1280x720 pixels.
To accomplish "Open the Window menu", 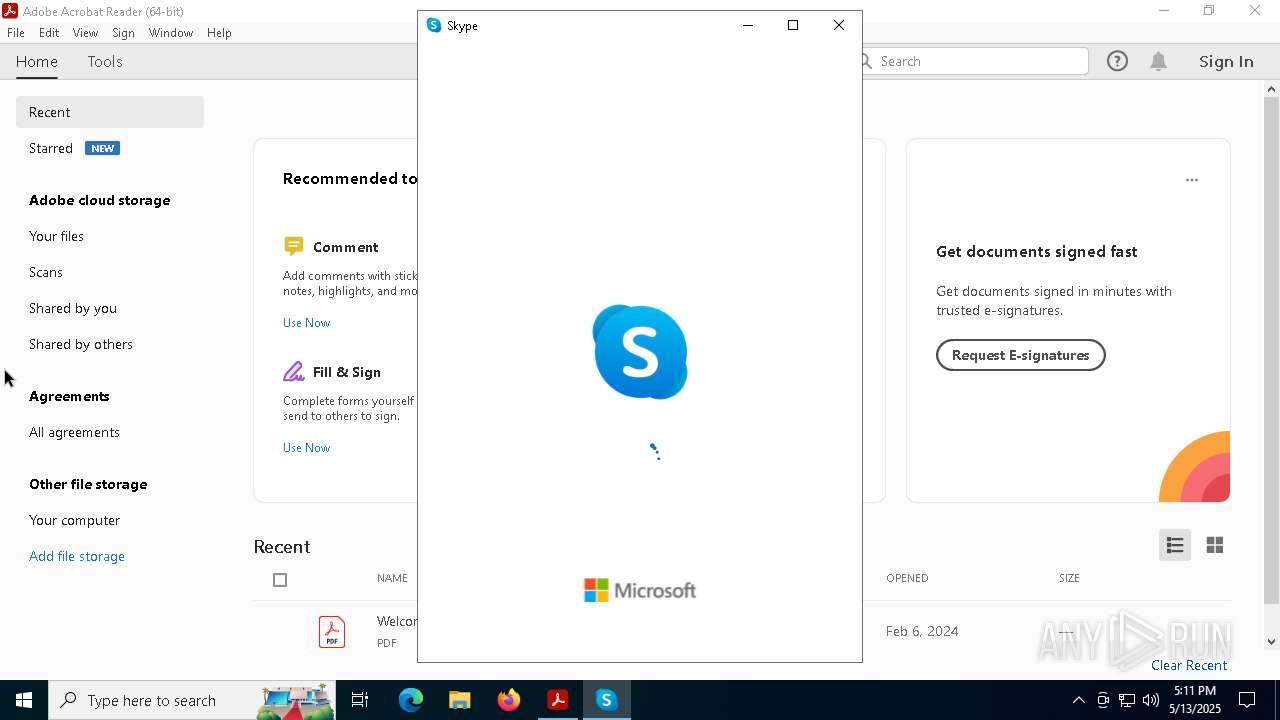I will [x=171, y=33].
